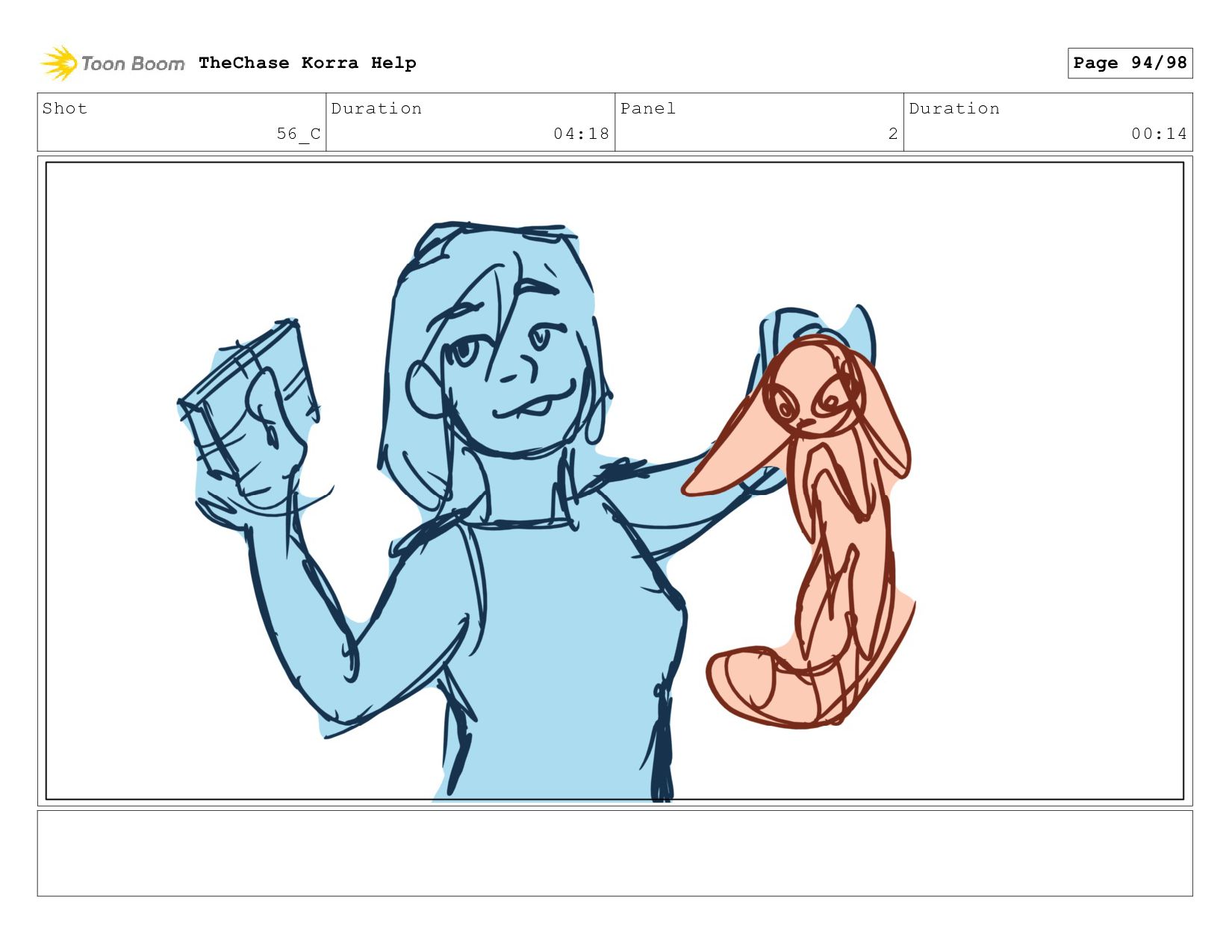The height and width of the screenshot is (952, 1232).
Task: Click the shot duration value '04:18'
Action: (582, 134)
